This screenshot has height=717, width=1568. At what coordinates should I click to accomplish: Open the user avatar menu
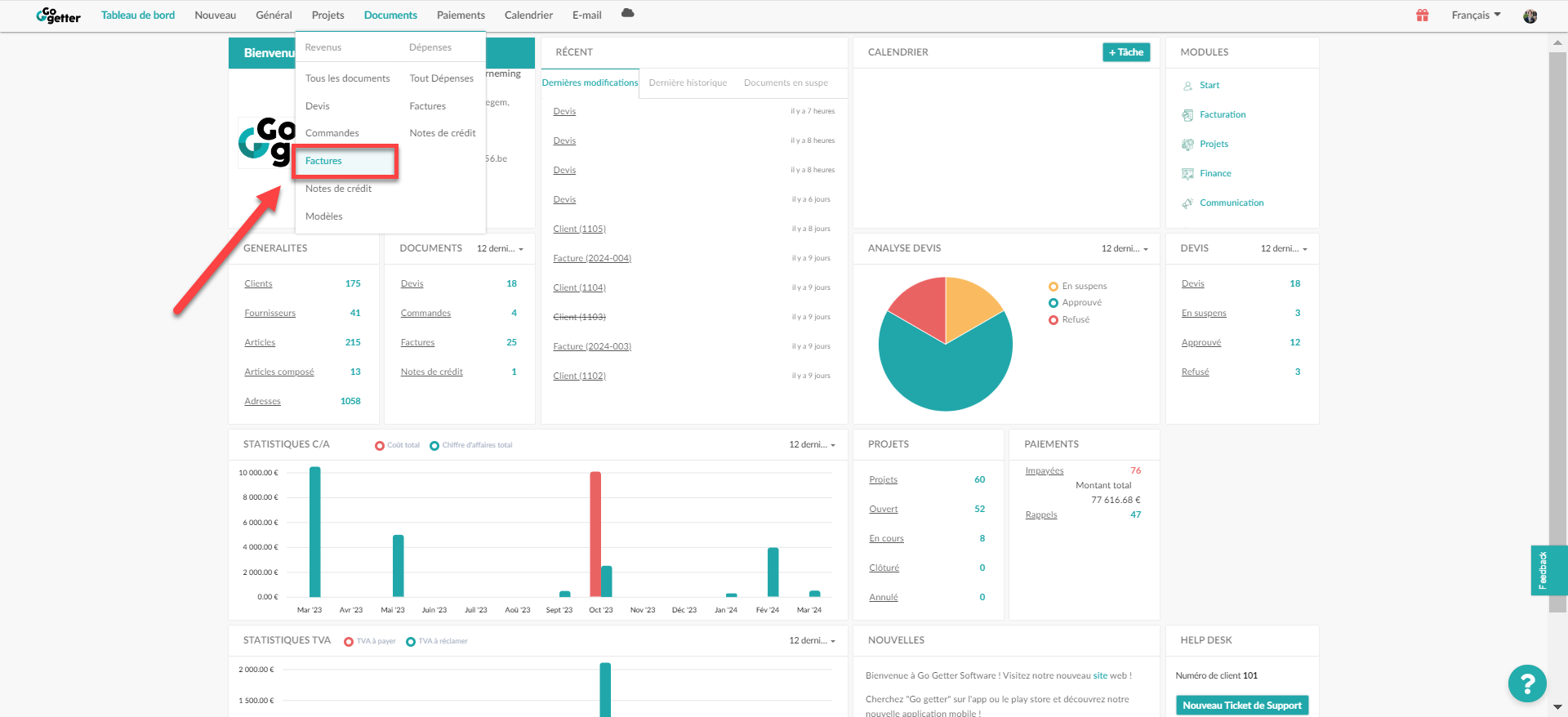(1530, 16)
